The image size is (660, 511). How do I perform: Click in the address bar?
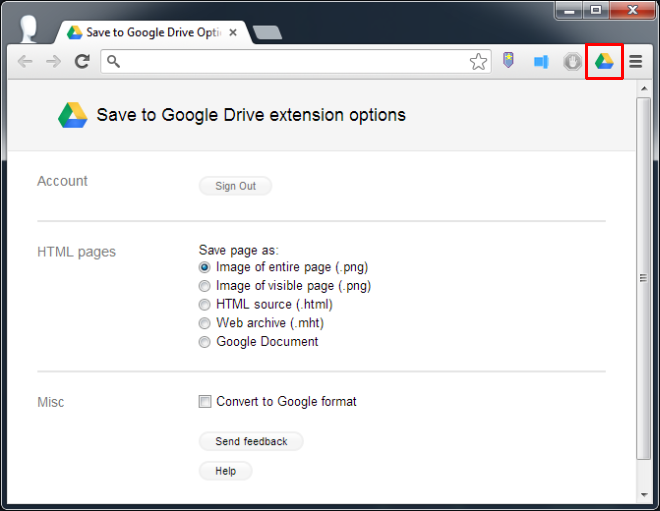coord(290,62)
